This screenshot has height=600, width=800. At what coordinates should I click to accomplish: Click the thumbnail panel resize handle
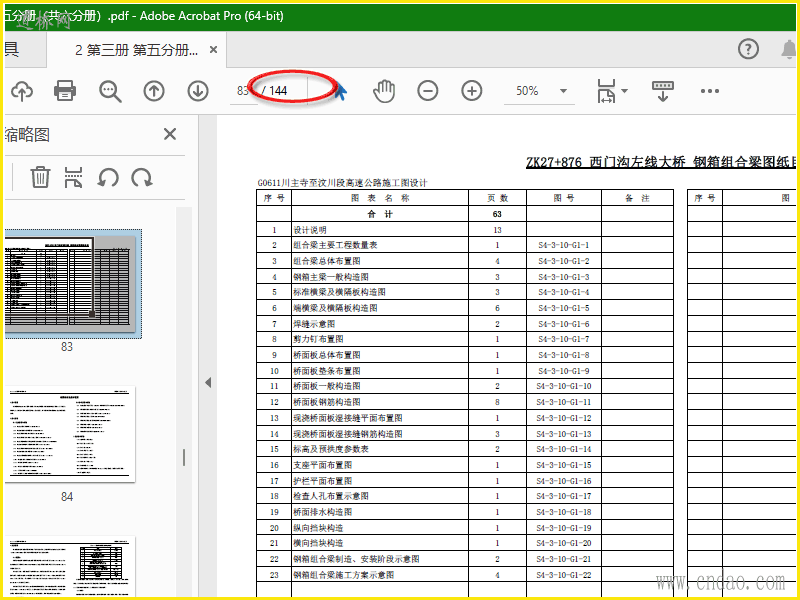coord(184,458)
